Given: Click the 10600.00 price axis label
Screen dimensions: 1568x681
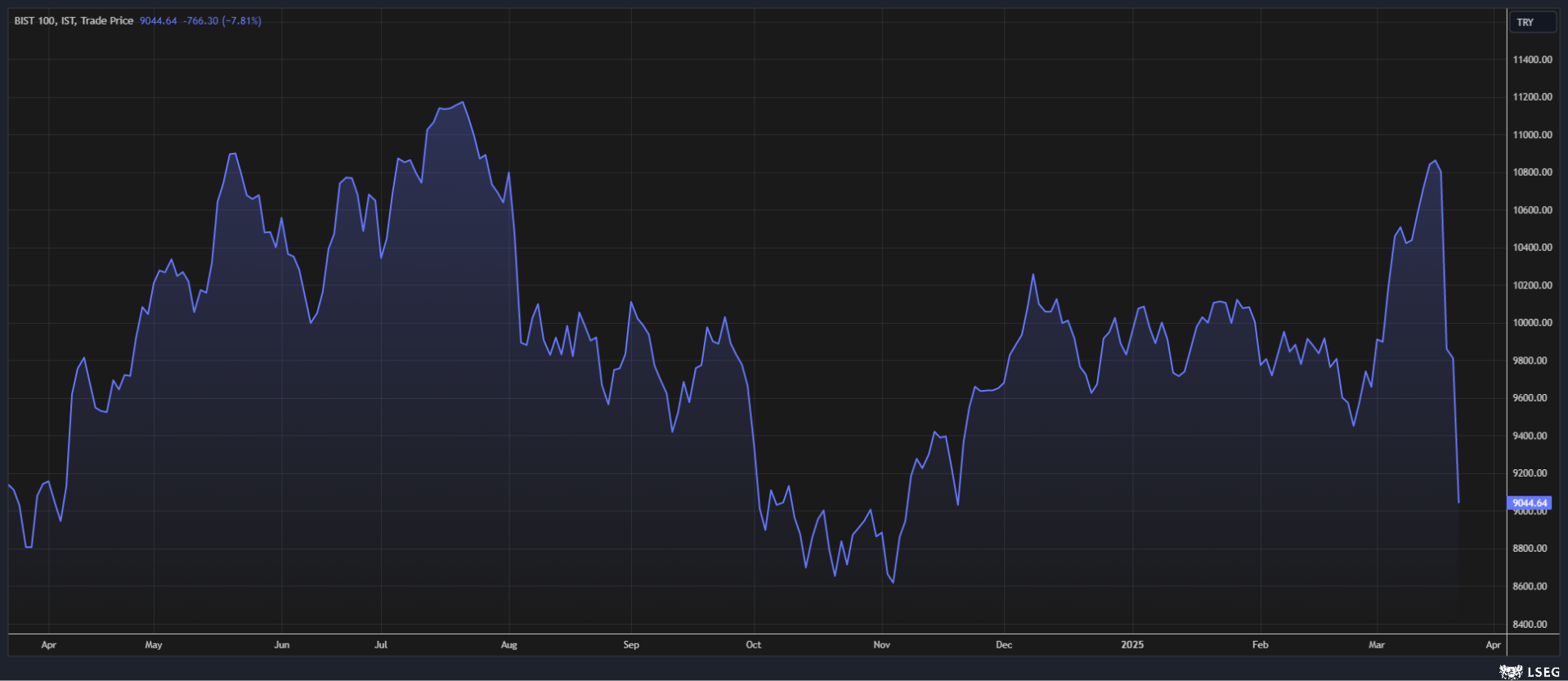Looking at the screenshot, I should point(1532,210).
